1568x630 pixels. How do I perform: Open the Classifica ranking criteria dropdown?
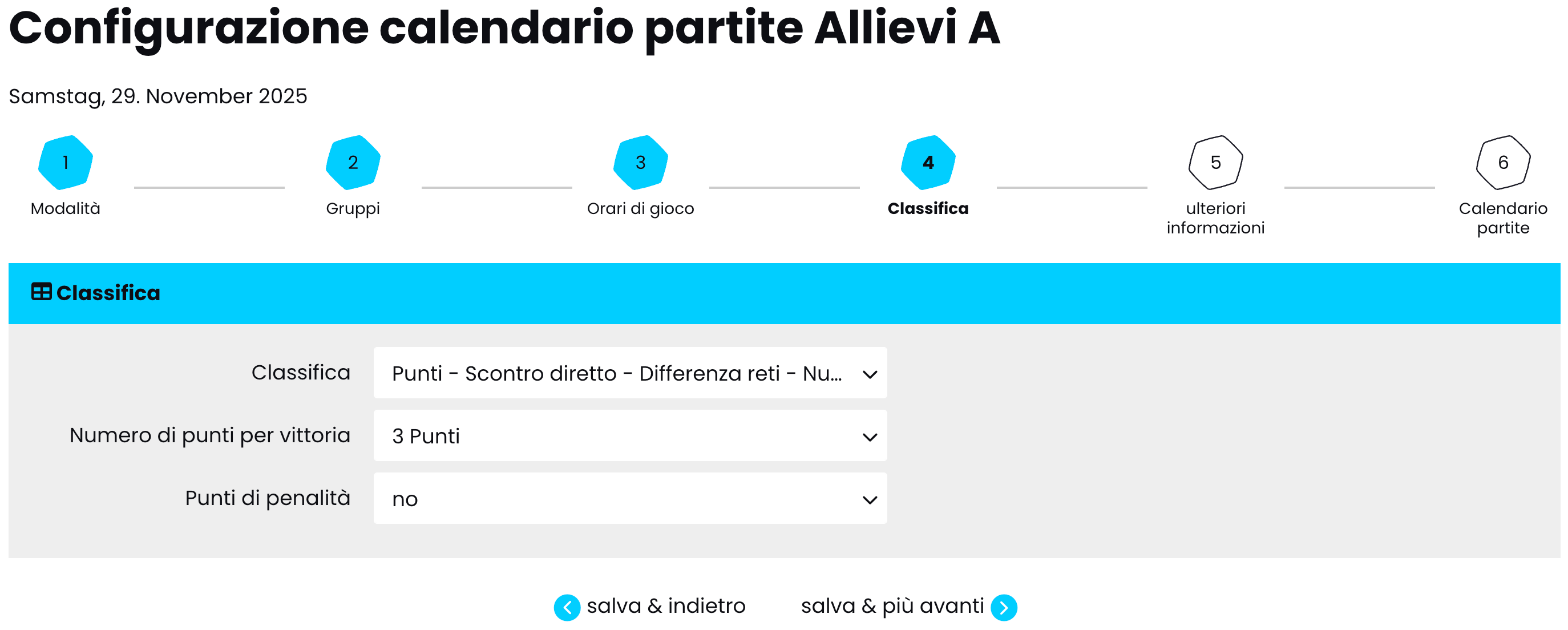[x=630, y=373]
